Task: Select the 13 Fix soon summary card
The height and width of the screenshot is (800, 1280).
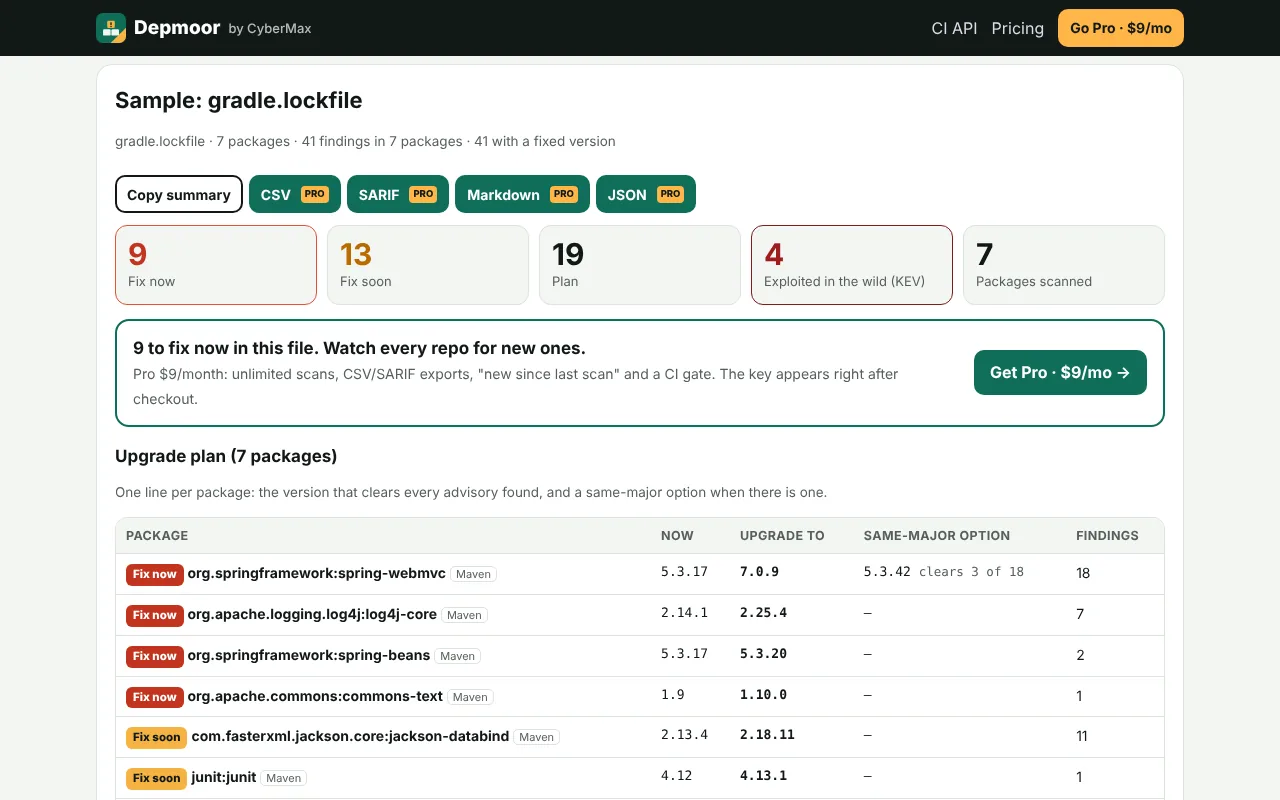Action: pos(428,265)
